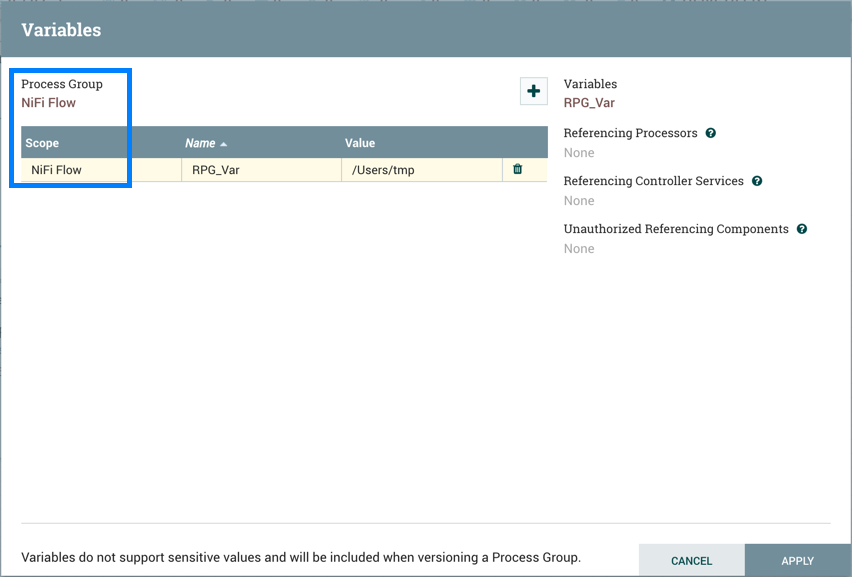Click the Referencing Processors label

point(630,133)
